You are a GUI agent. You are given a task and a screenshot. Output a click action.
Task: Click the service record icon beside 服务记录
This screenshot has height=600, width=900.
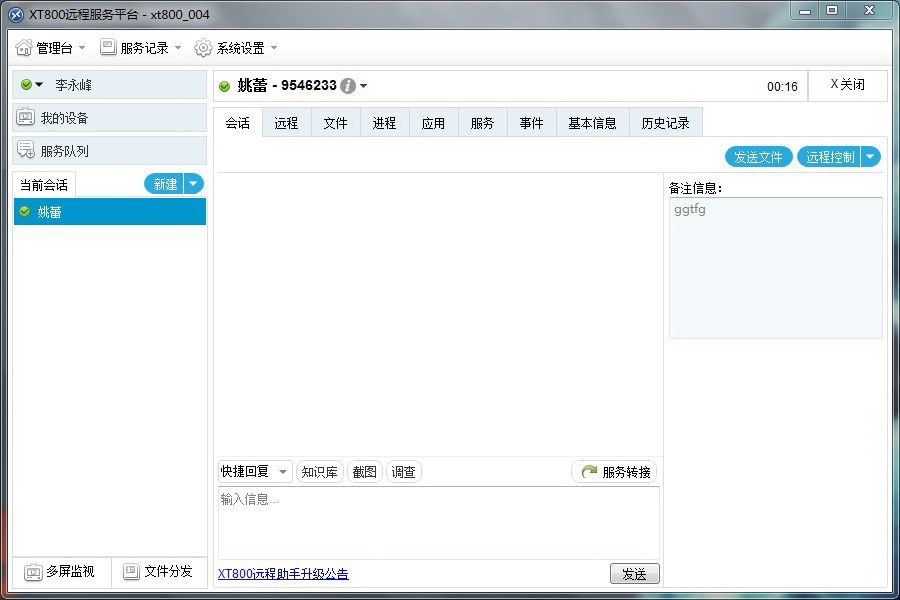108,47
